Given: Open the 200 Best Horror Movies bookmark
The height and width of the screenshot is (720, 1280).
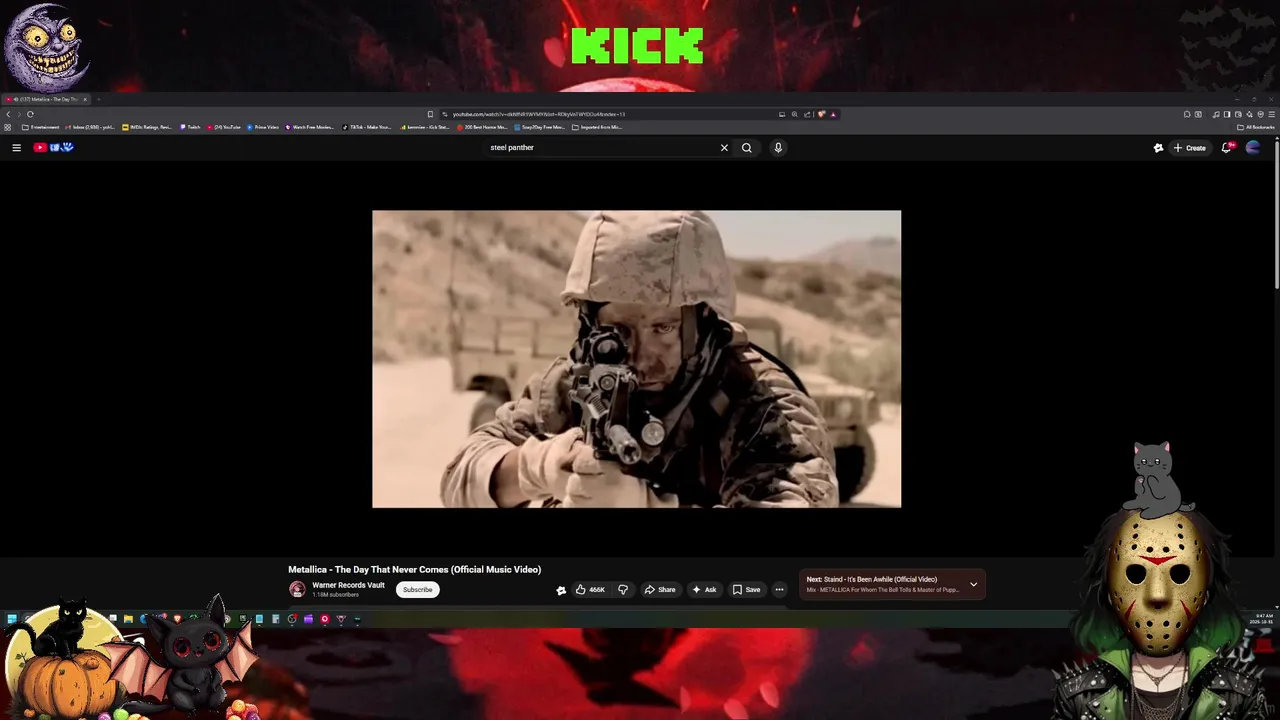Looking at the screenshot, I should tap(482, 127).
